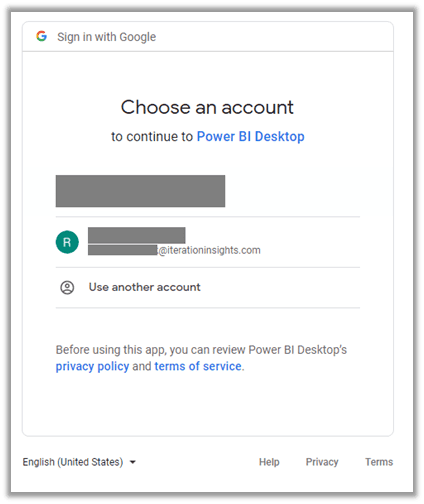Image resolution: width=424 pixels, height=504 pixels.
Task: Select the iterationinsights.com email account
Action: click(x=208, y=242)
